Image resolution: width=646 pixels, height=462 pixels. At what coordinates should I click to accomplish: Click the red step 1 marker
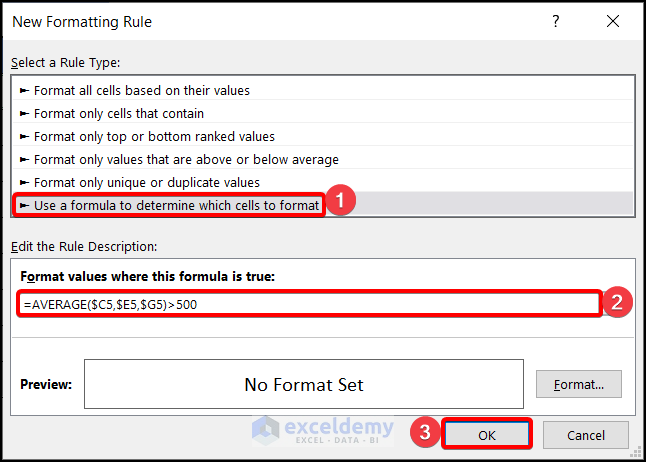click(x=342, y=201)
